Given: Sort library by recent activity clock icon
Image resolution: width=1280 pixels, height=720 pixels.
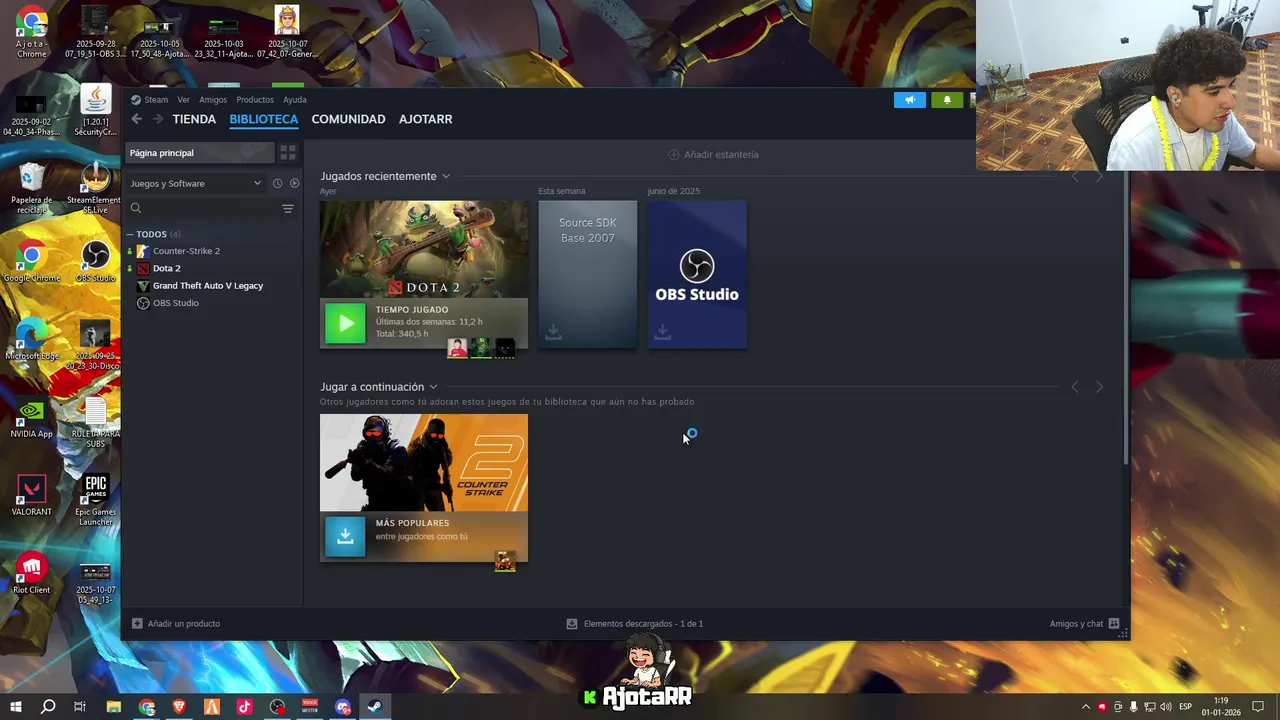Looking at the screenshot, I should click(277, 183).
